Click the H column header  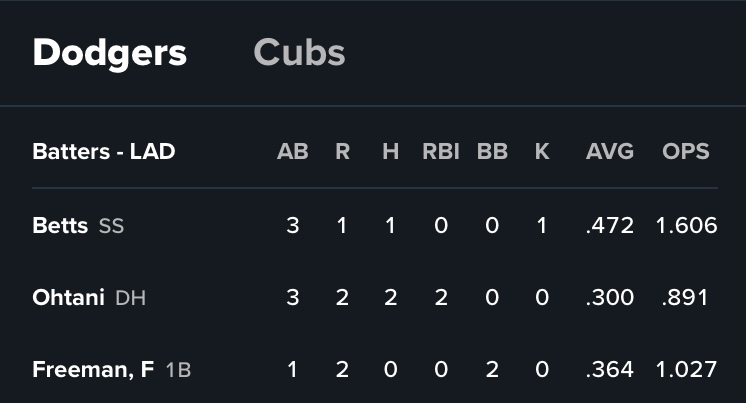(390, 151)
